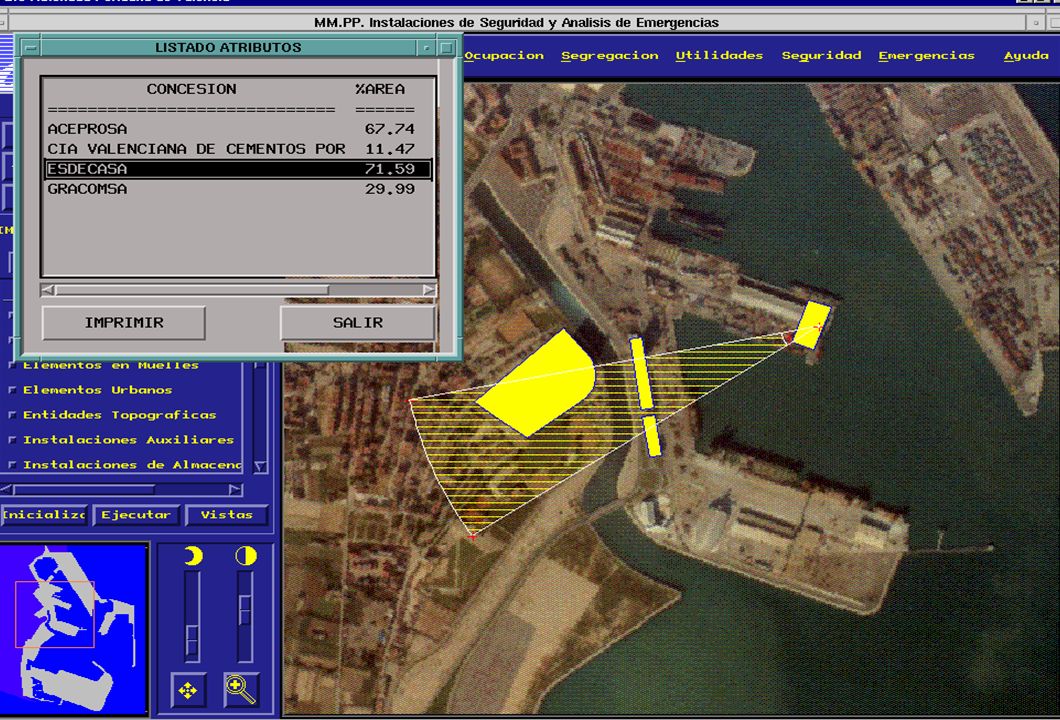Toggle the Instalaciones Auxiliares checkbox
Screen dimensions: 1060x720
(x=11, y=440)
